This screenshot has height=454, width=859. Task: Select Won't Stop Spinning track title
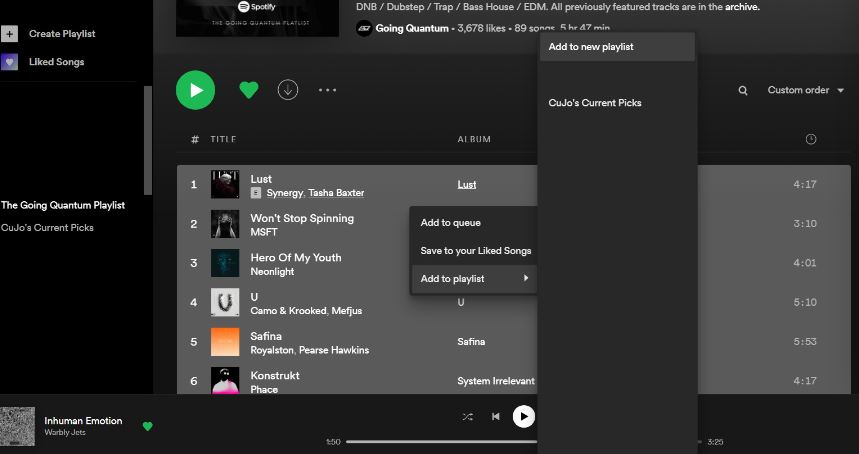click(x=302, y=218)
